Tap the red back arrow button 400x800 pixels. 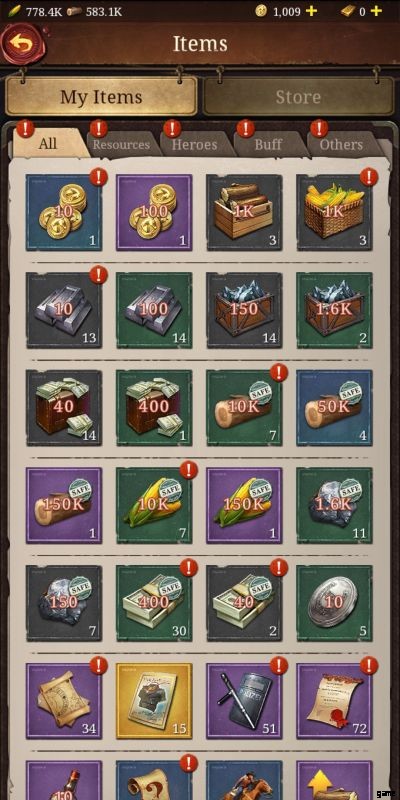[23, 43]
